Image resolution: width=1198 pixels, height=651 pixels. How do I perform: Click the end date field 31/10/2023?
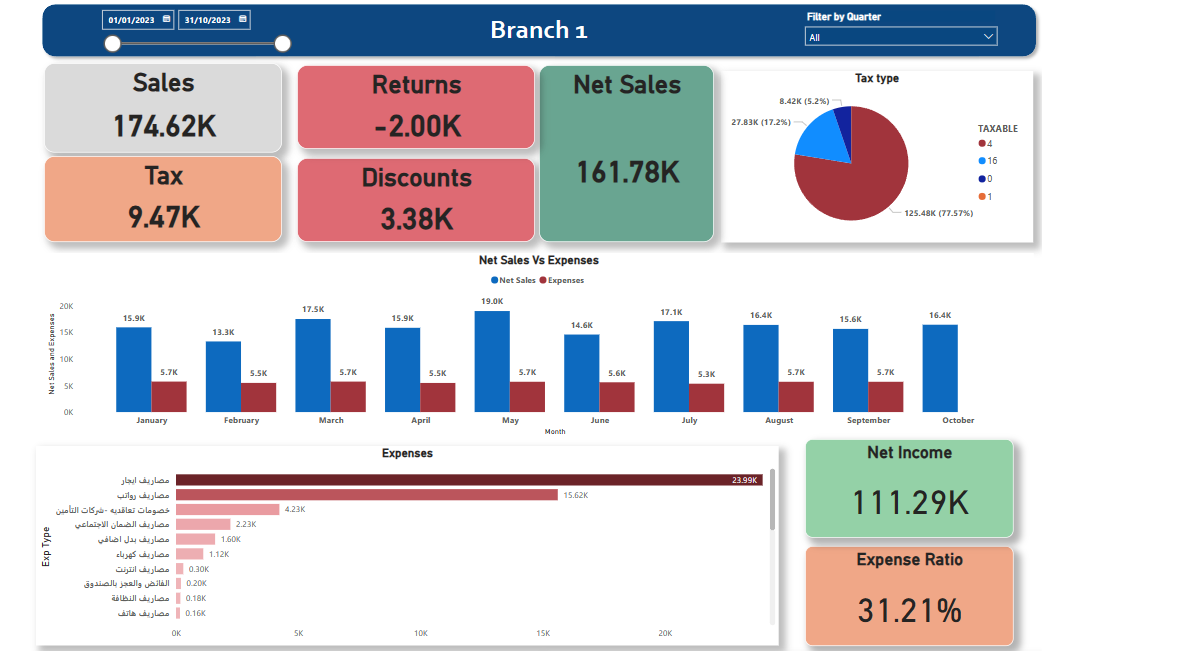tap(207, 20)
